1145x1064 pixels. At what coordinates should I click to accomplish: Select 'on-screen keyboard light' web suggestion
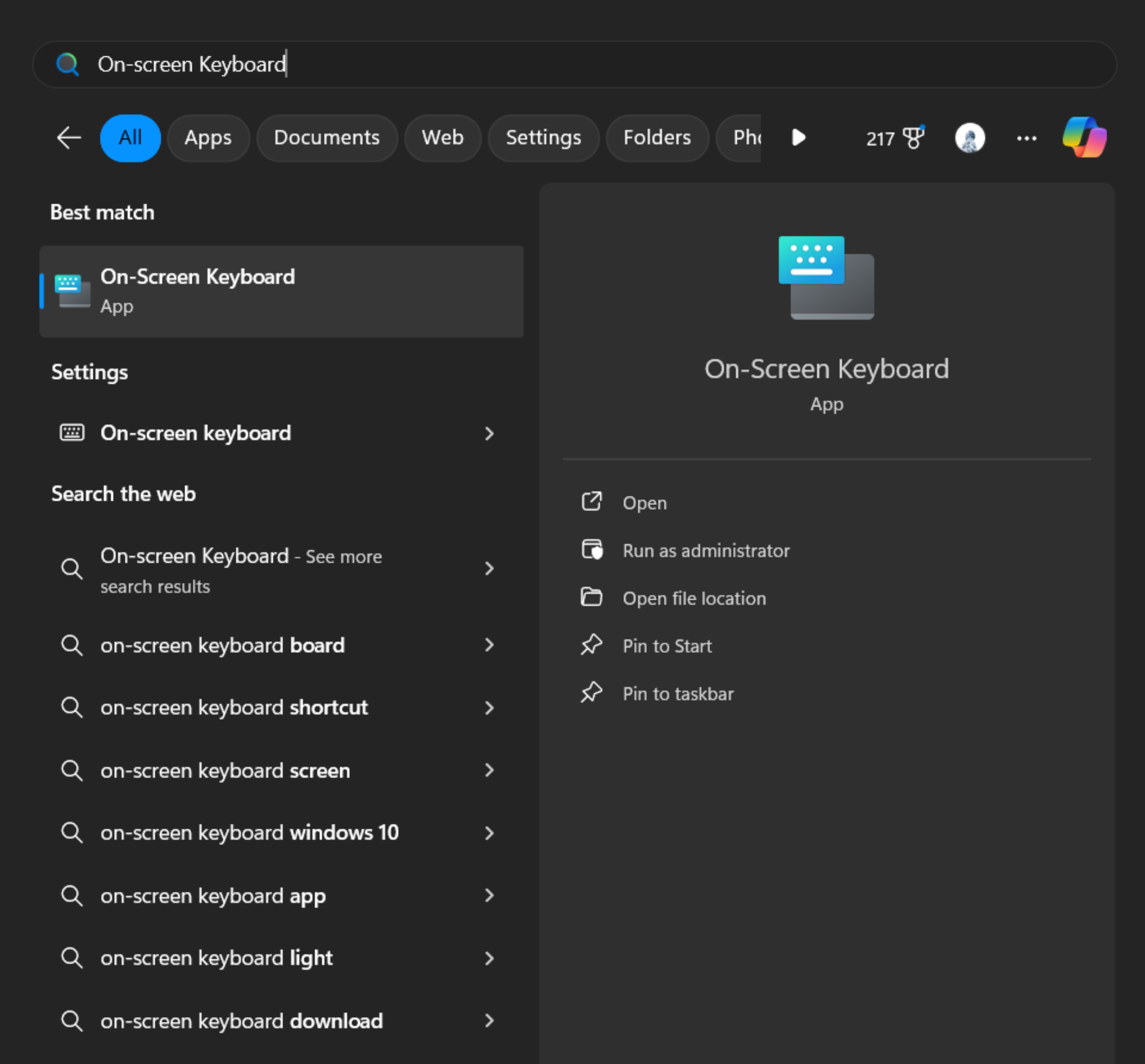tap(281, 959)
